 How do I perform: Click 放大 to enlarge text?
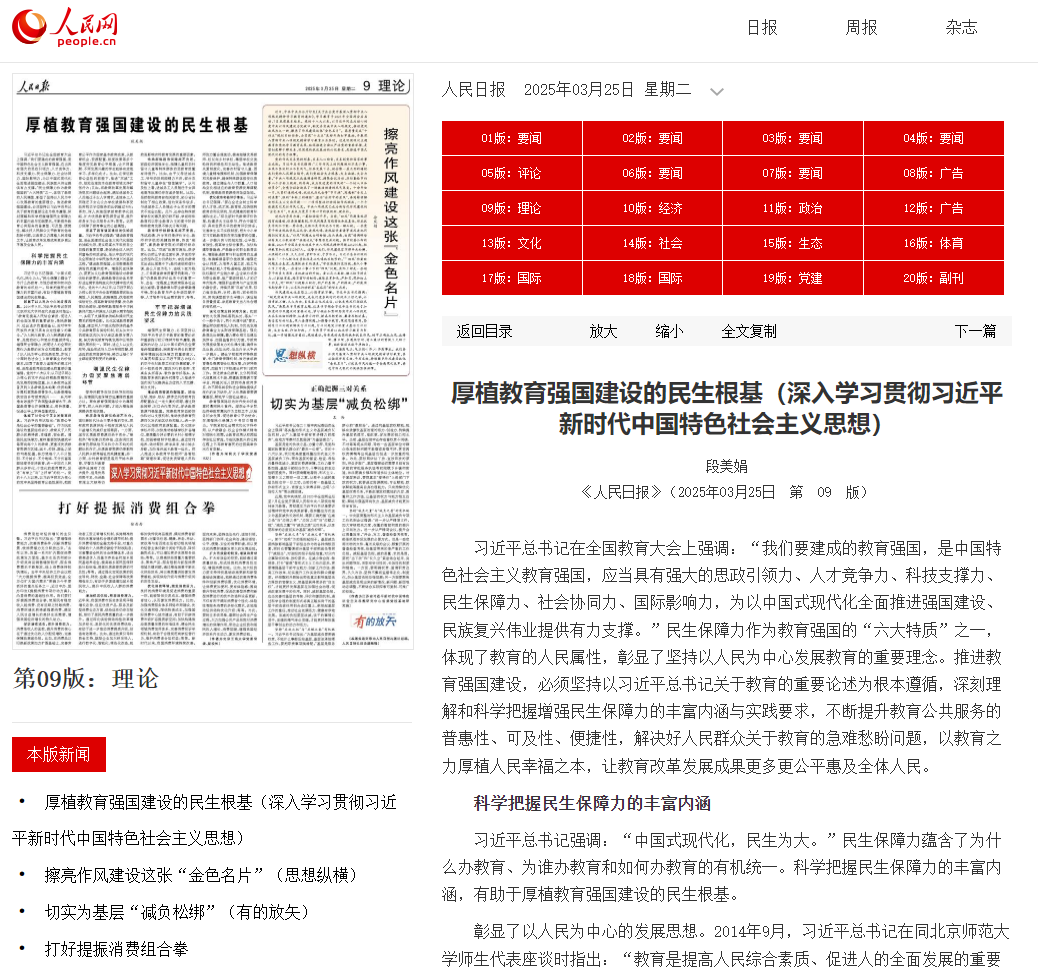603,331
